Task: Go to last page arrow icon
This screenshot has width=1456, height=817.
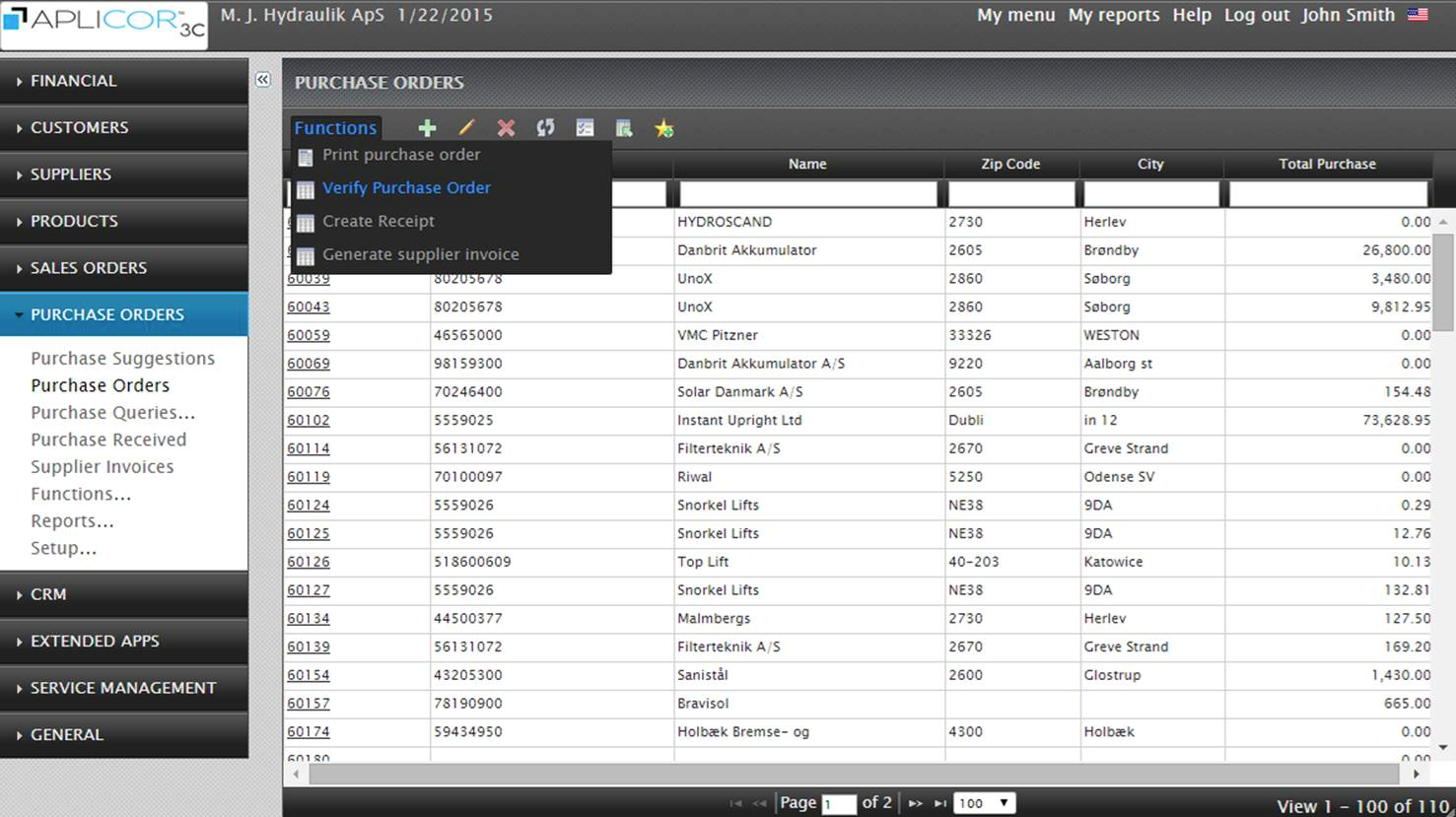Action: click(939, 803)
